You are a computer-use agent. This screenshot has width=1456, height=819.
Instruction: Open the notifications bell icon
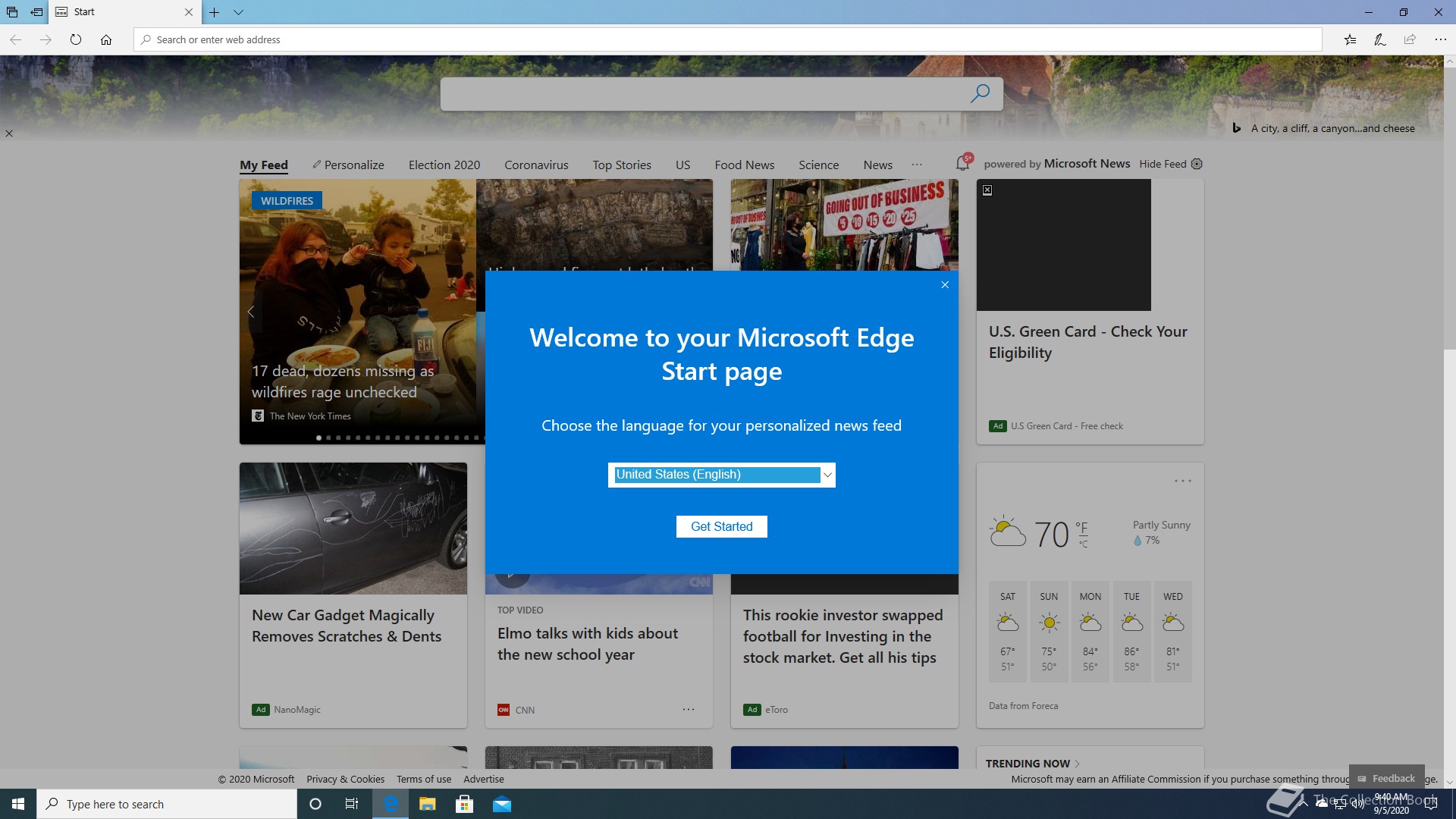(x=963, y=163)
